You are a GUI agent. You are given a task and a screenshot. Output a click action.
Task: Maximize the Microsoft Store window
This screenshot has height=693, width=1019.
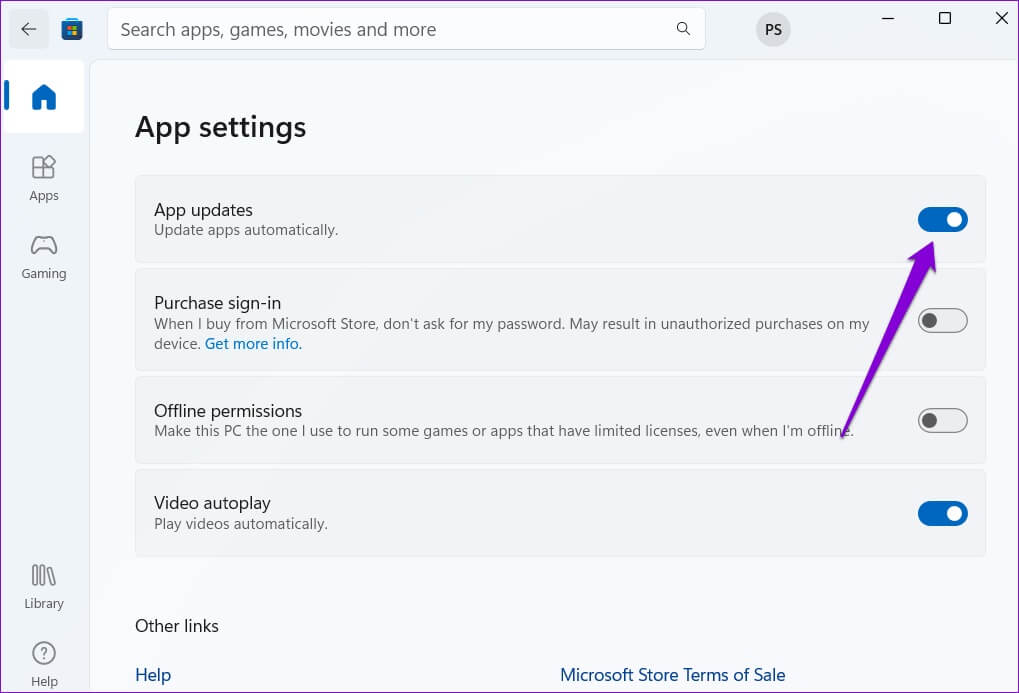pos(945,19)
